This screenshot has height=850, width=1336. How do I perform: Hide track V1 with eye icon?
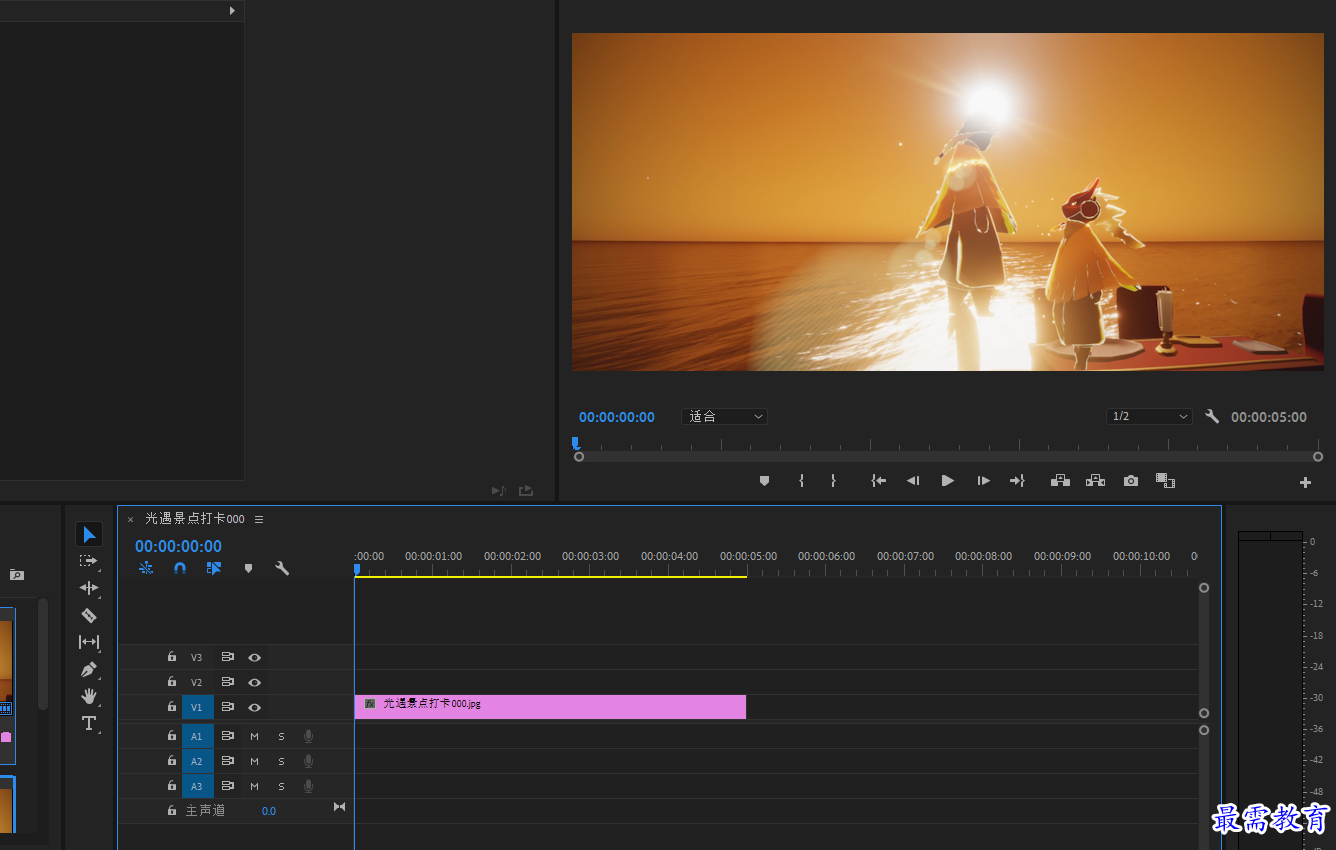click(255, 707)
